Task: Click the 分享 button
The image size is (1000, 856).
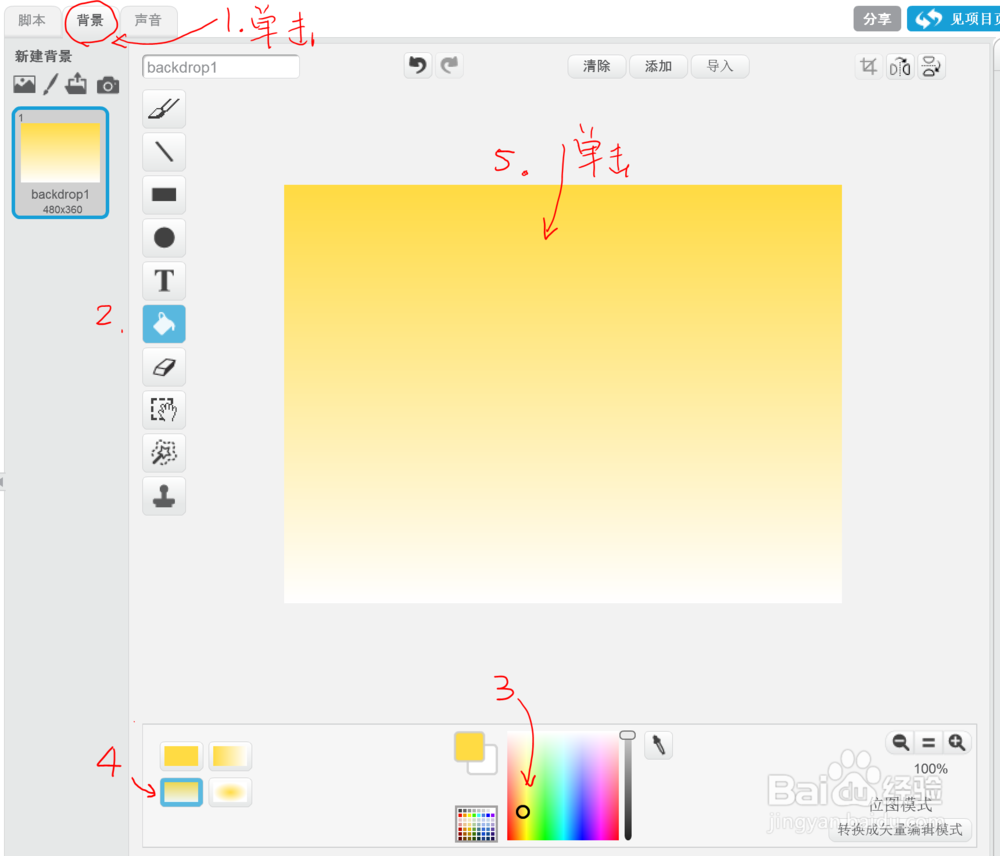Action: pyautogui.click(x=877, y=19)
